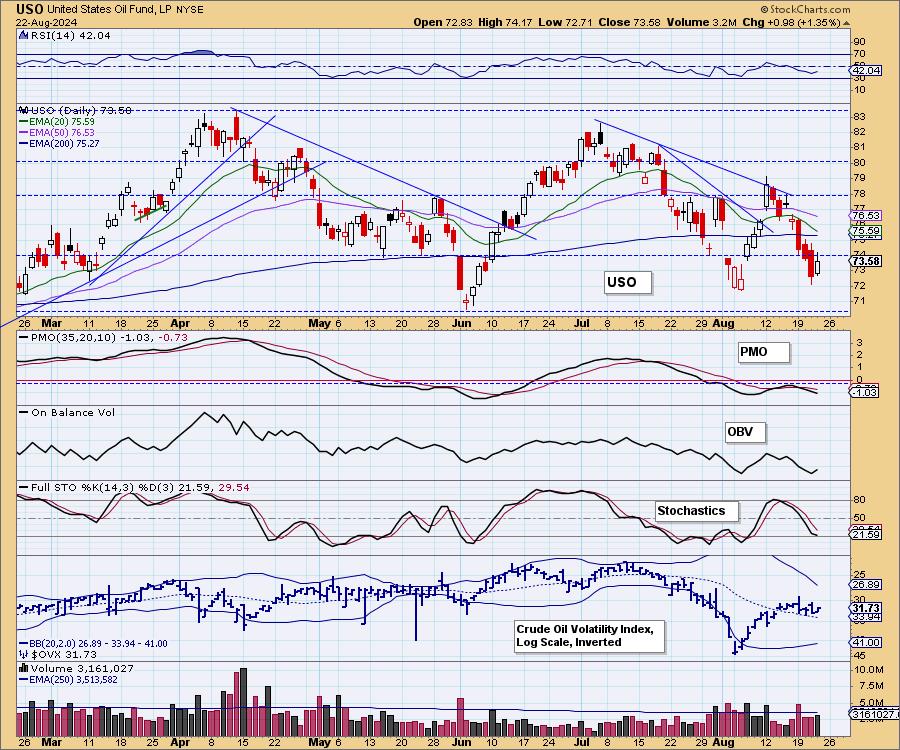Click the Open 72.83 value
900x750 pixels.
443,22
